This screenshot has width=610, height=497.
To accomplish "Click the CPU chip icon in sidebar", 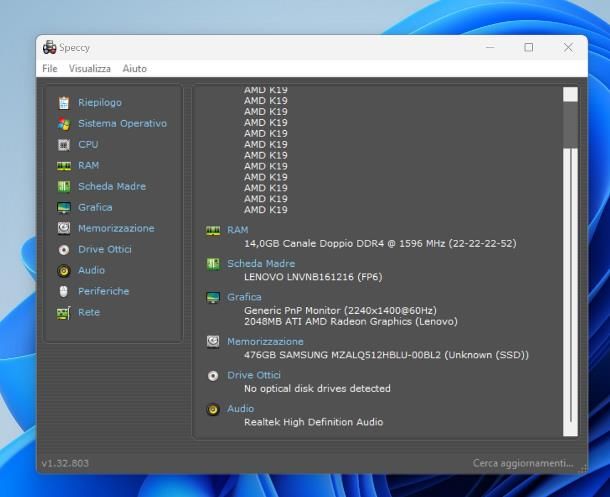I will [64, 145].
